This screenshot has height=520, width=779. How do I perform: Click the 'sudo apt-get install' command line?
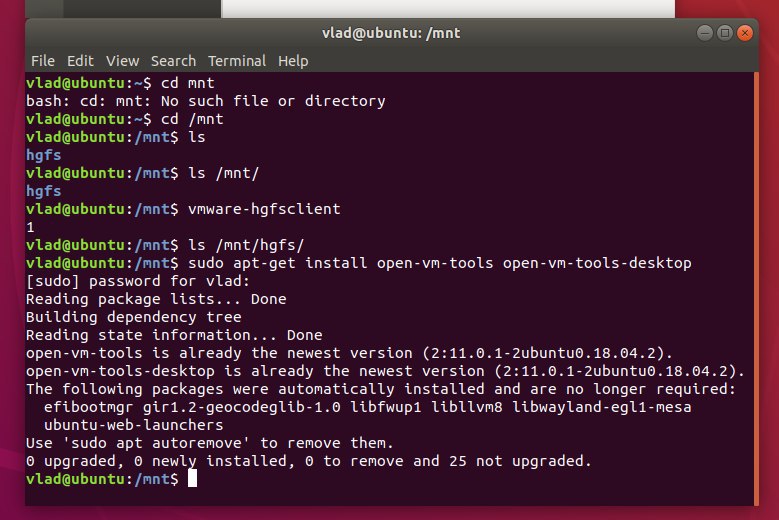tap(440, 263)
